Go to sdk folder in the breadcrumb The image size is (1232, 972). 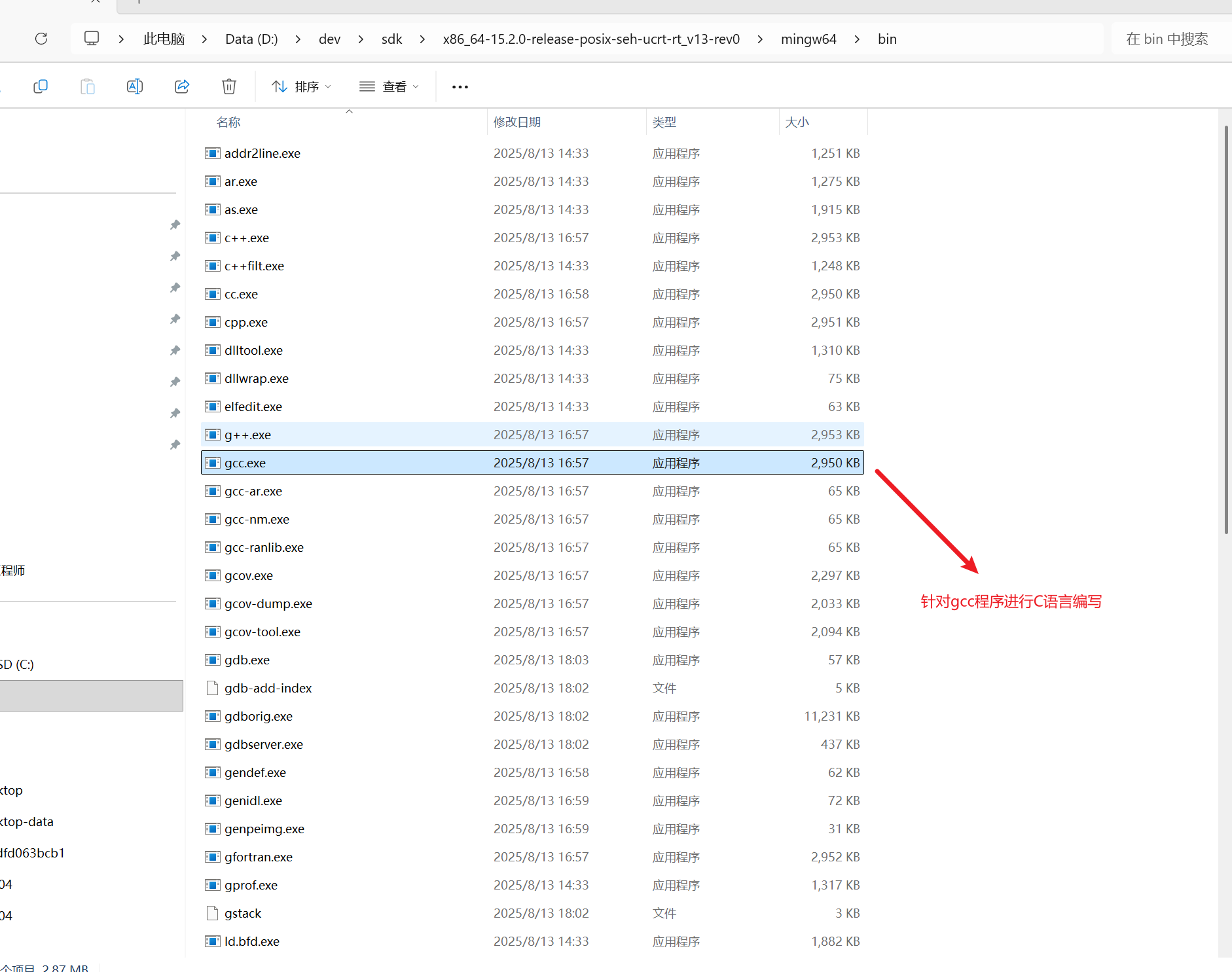point(392,39)
